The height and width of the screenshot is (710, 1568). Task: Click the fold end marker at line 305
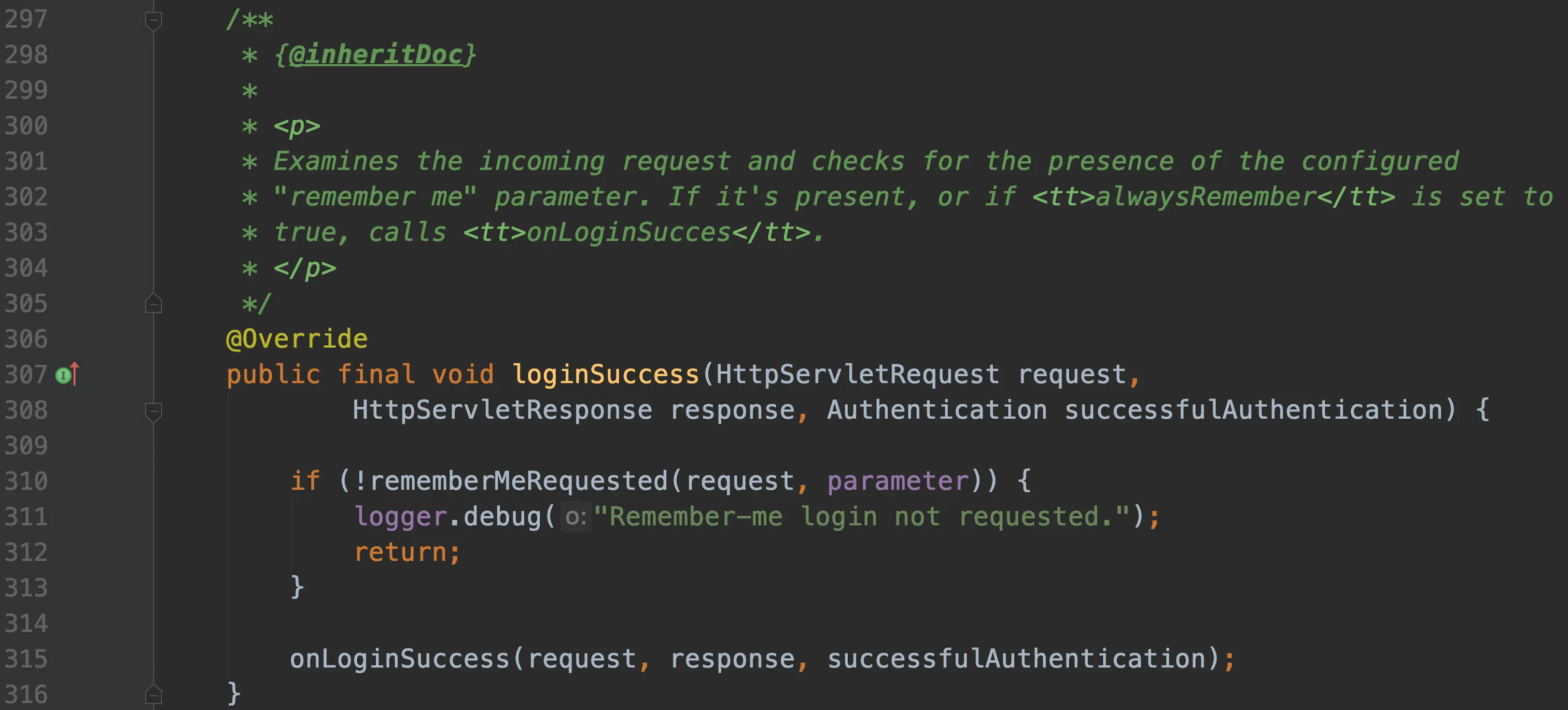153,303
